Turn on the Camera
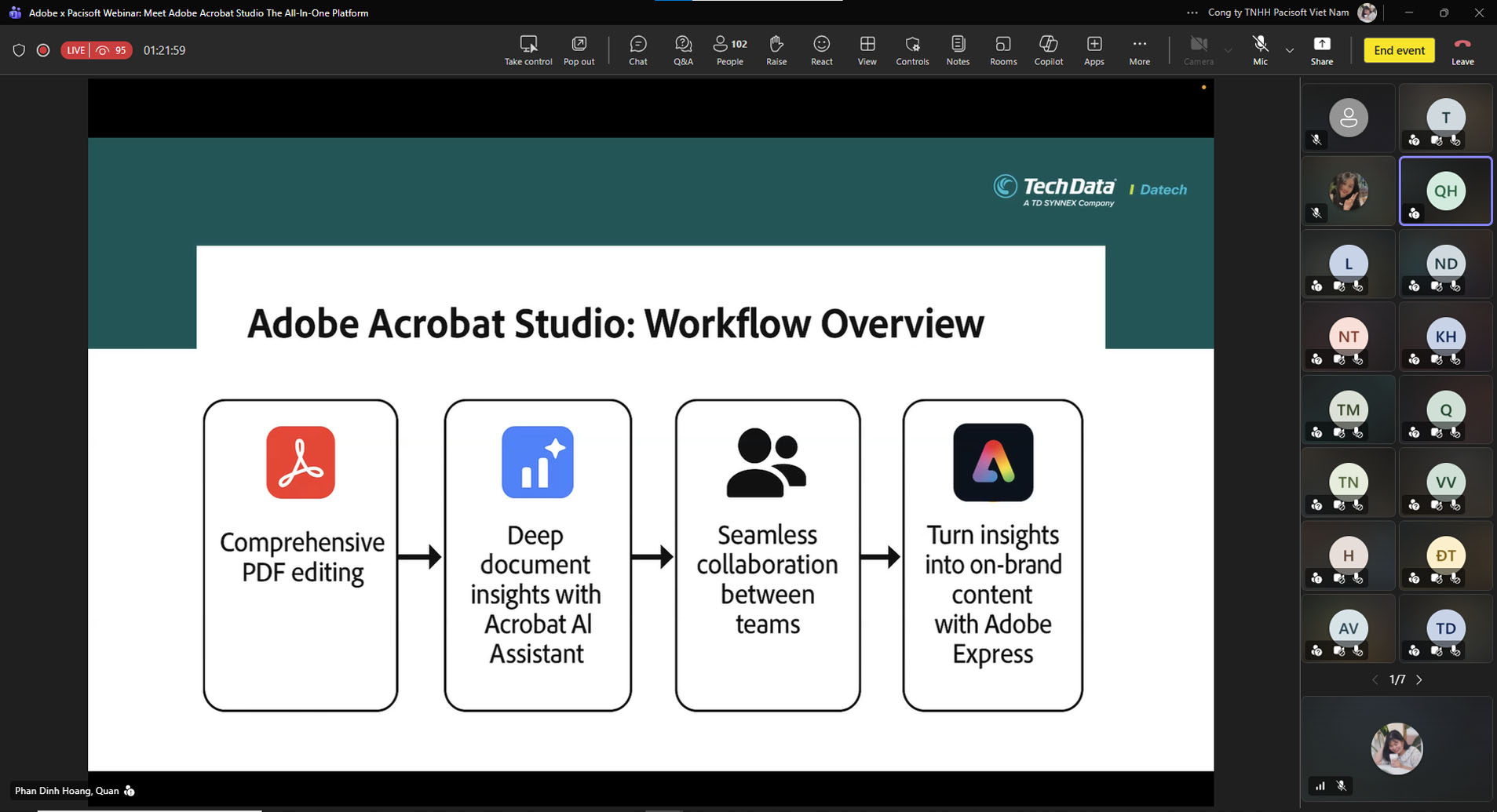1497x812 pixels. coord(1198,50)
